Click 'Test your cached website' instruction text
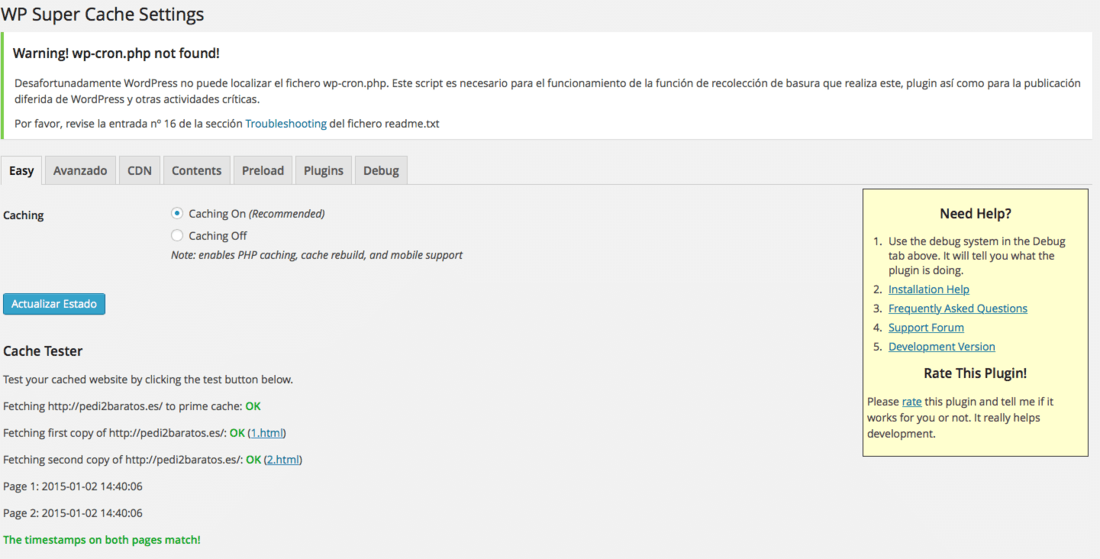Viewport: 1100px width, 559px height. 148,379
